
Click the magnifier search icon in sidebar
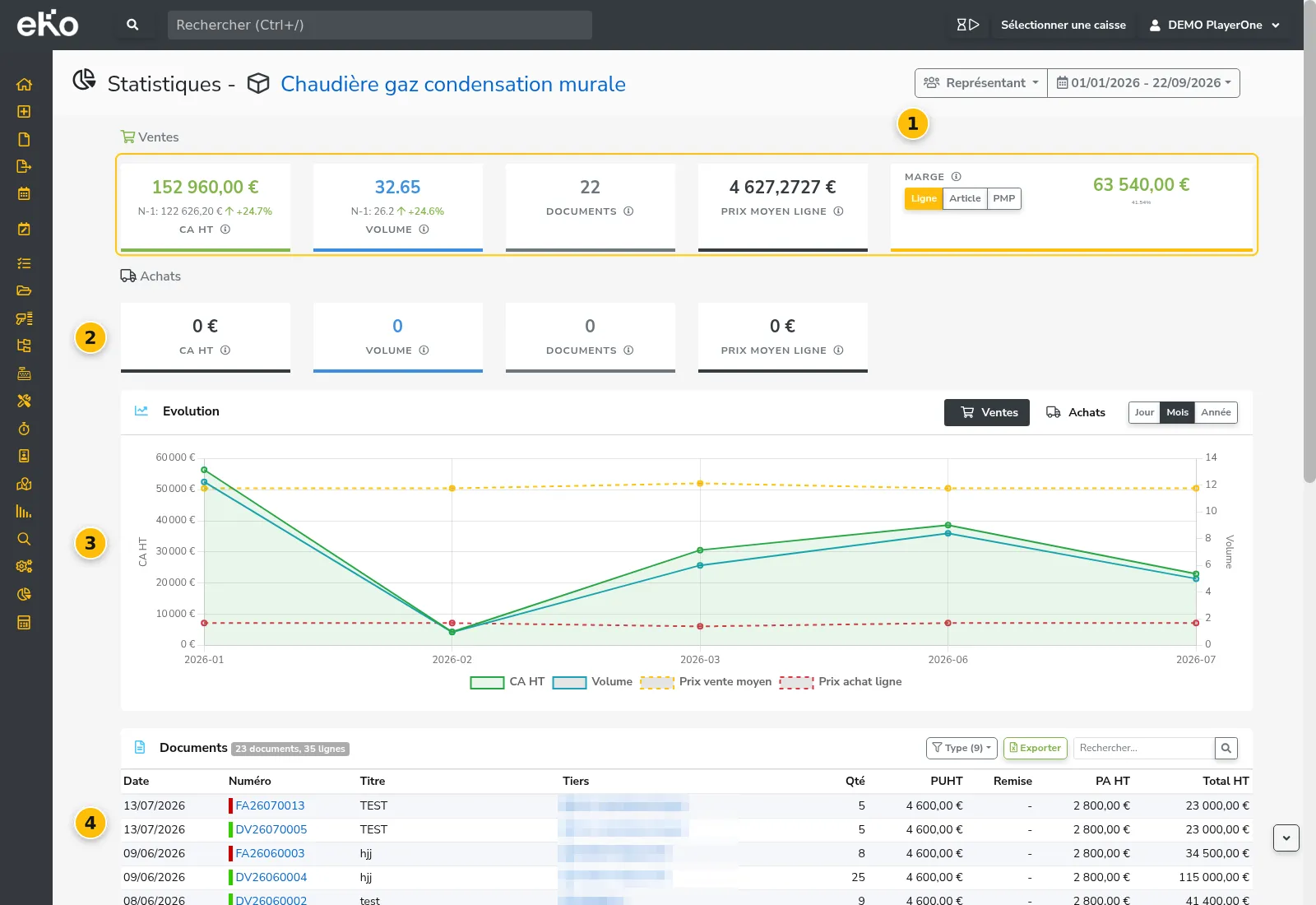24,539
